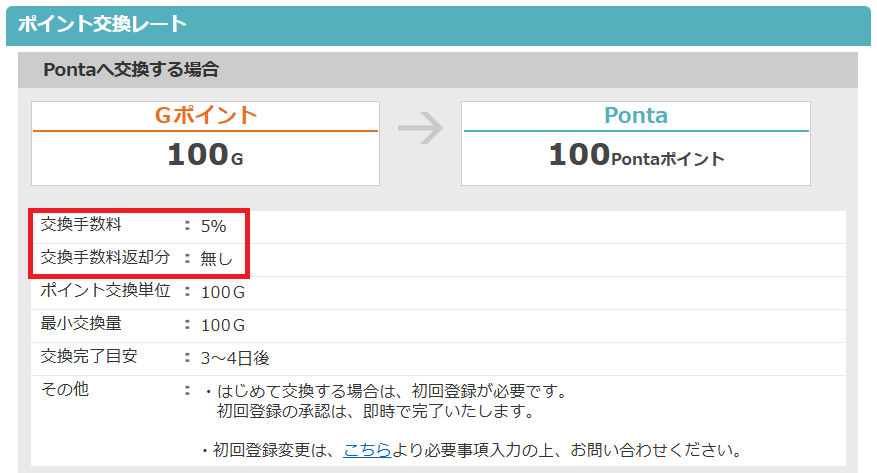Click the ポイント交換単位 label
Viewport: 877px width, 473px height.
point(106,291)
